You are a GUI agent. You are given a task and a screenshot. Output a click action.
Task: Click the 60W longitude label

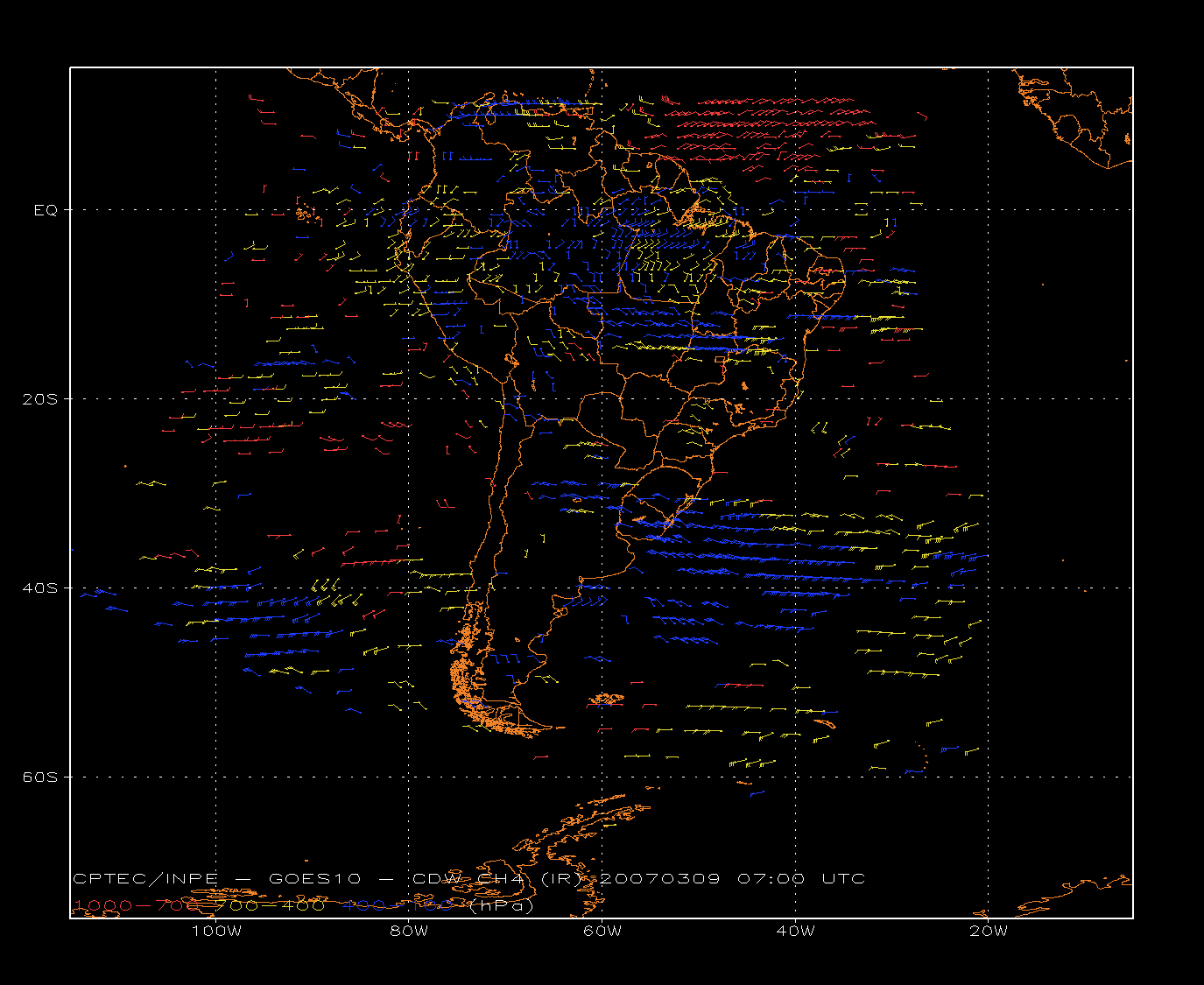602,931
